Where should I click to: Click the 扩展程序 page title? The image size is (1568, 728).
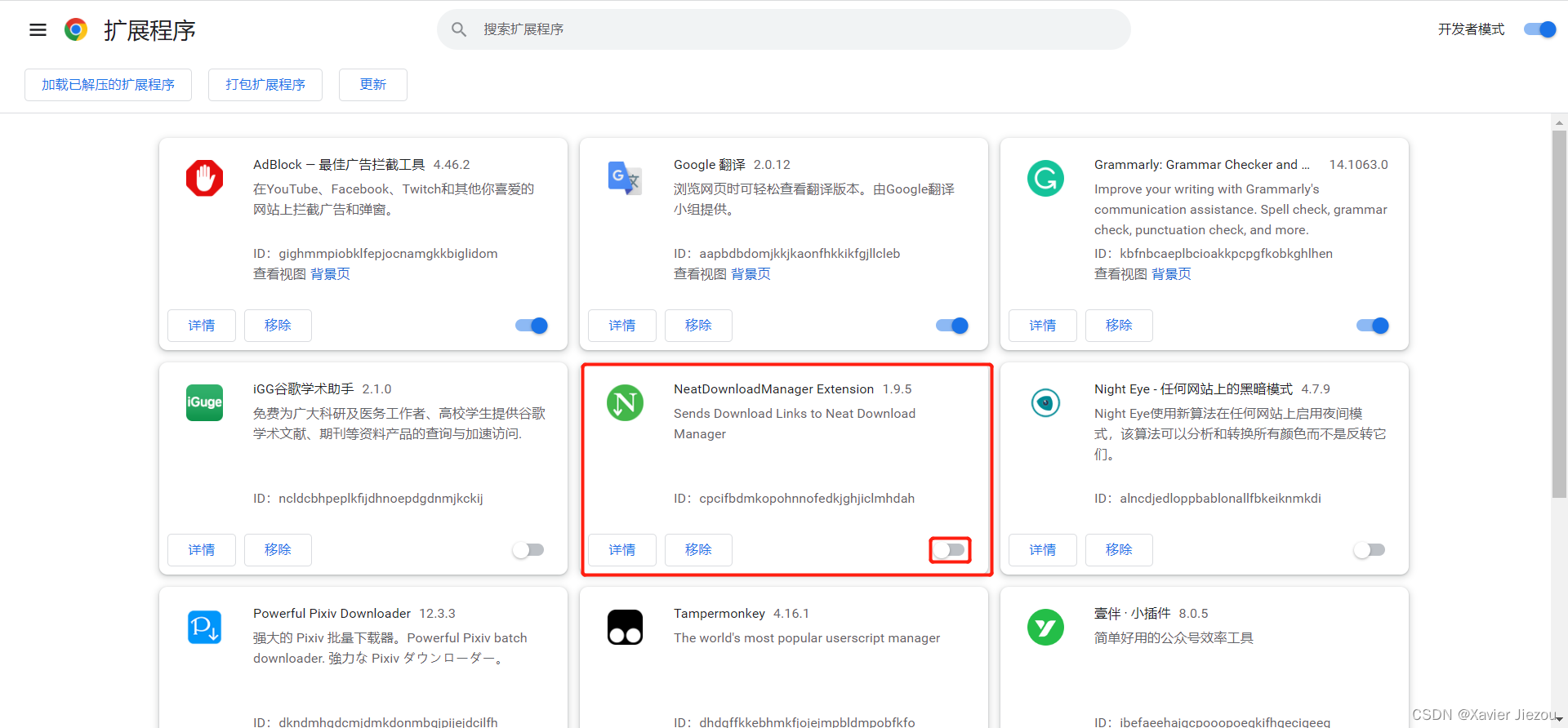149,30
